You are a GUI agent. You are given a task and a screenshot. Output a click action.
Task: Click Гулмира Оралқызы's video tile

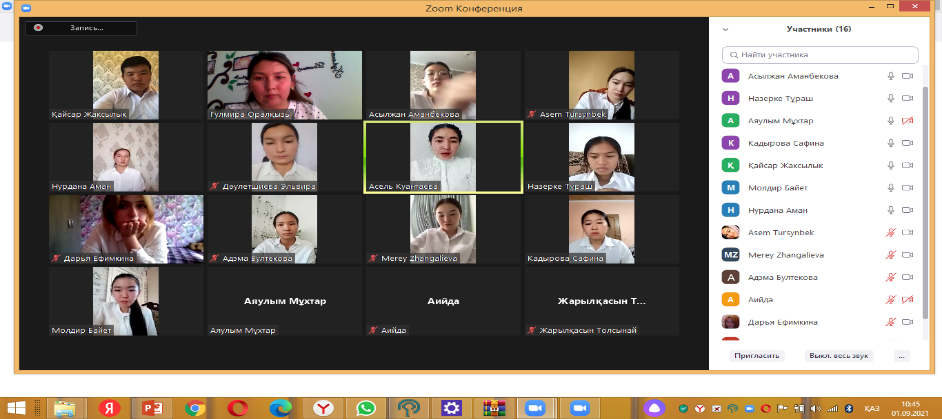point(284,84)
